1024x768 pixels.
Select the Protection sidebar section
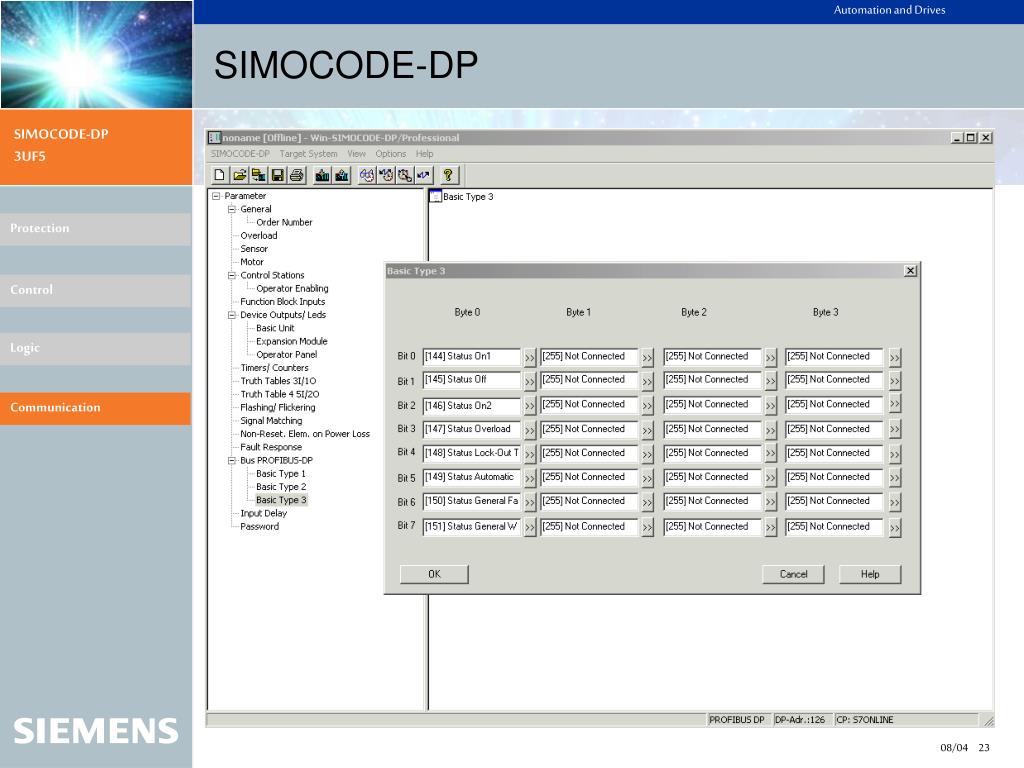pos(95,229)
